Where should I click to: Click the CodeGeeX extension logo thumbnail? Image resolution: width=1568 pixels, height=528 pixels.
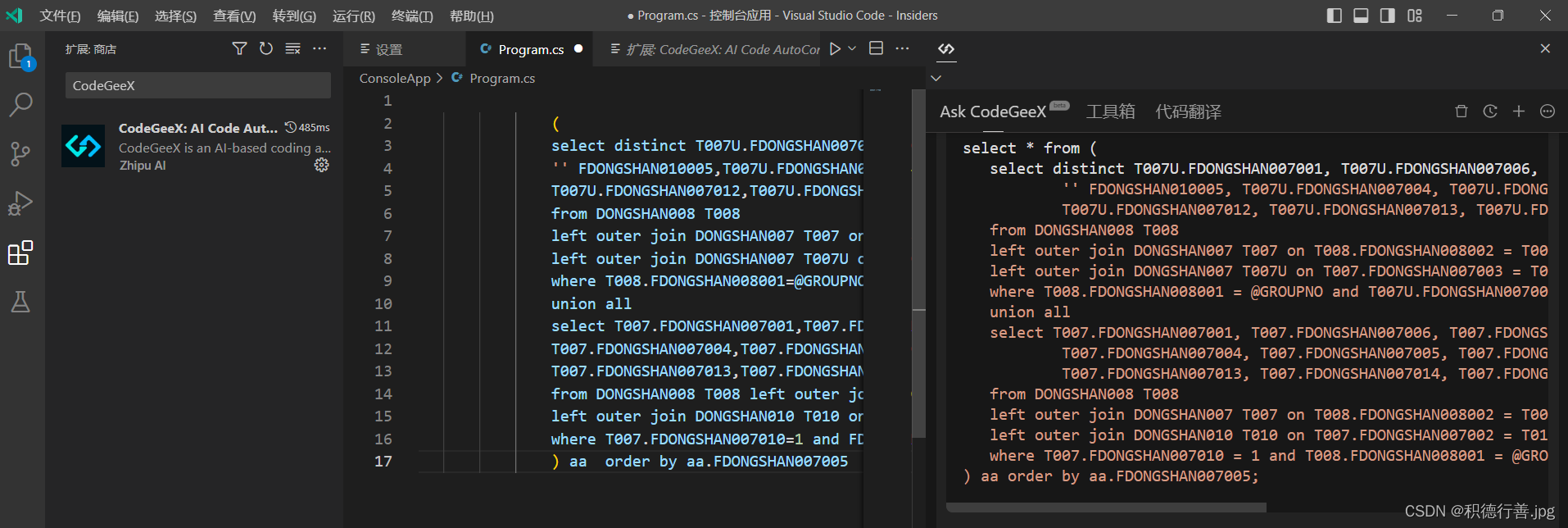coord(84,146)
